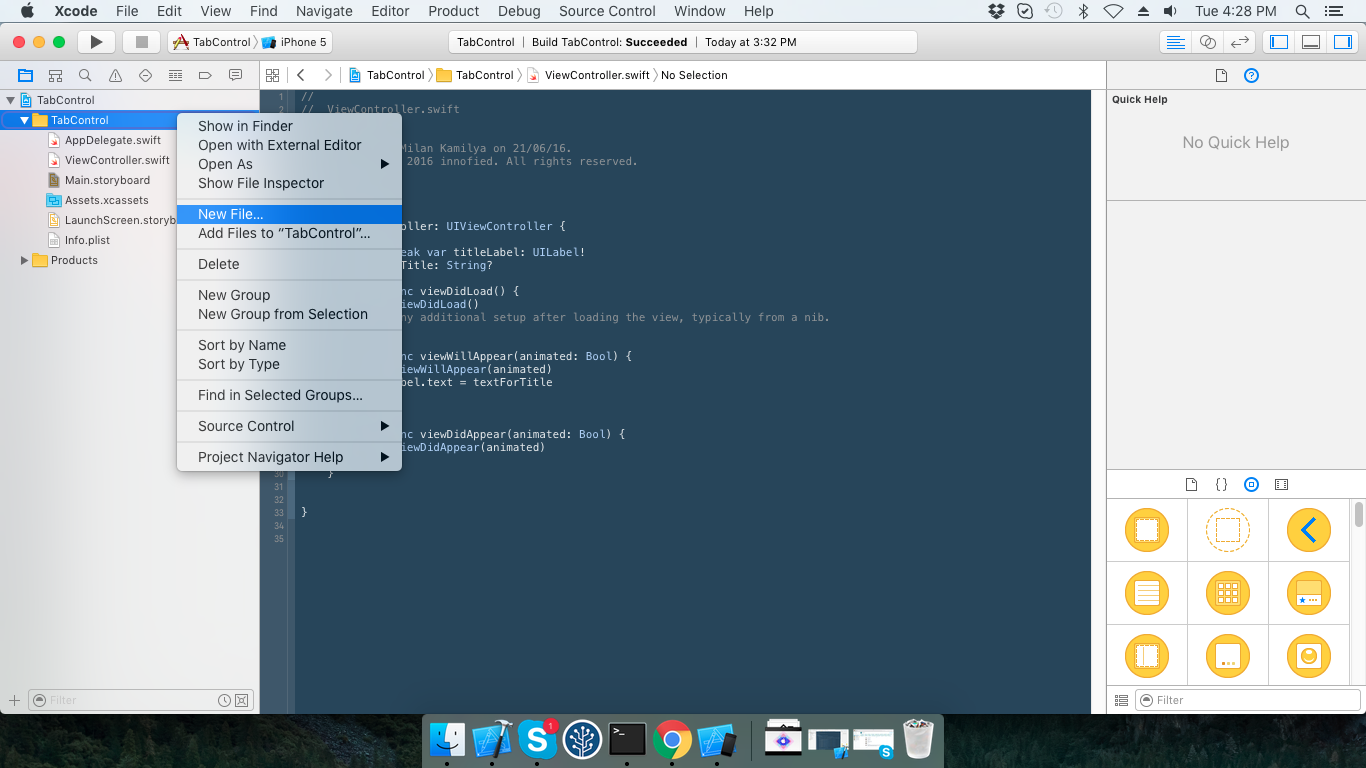This screenshot has width=1366, height=768.
Task: Toggle the recent files filter in navigator
Action: [x=225, y=700]
